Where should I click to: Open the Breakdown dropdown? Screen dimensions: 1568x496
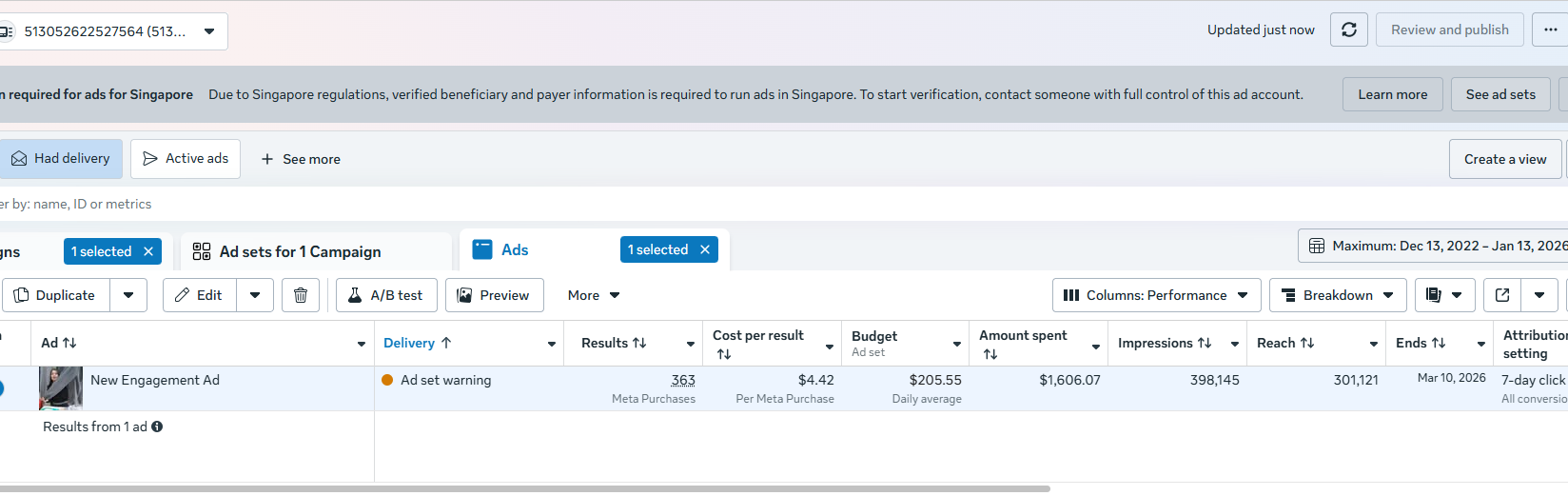pos(1338,295)
